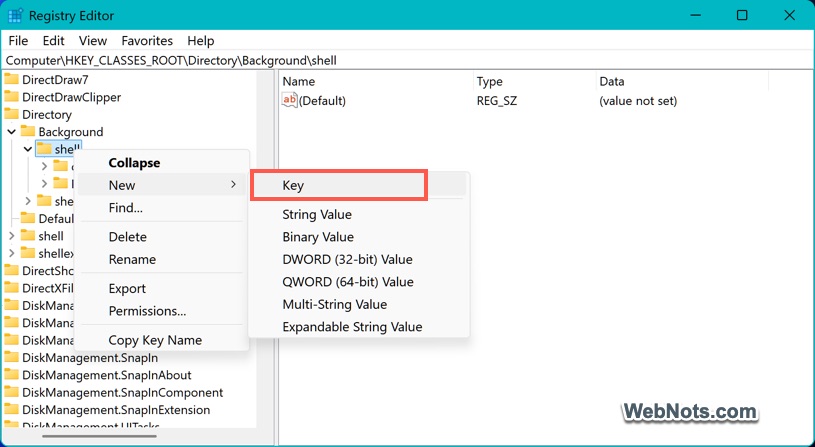
Task: Select the DirectDrawClipper tree entry
Action: pos(71,97)
